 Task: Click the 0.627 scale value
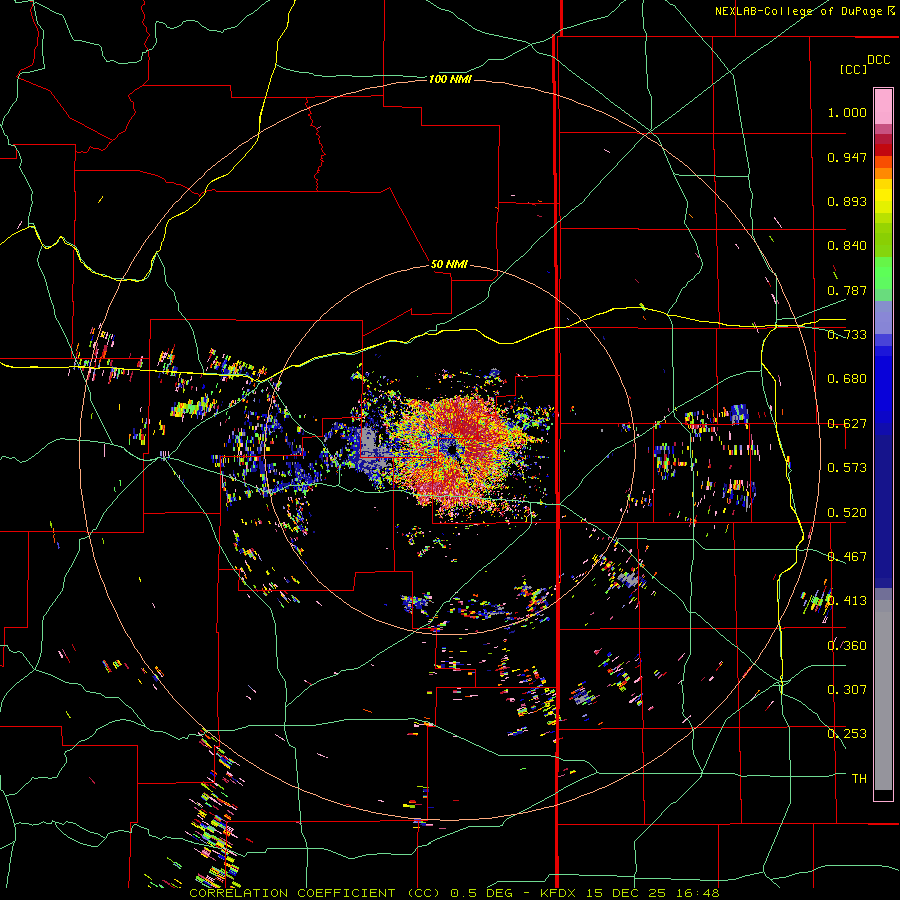tap(847, 424)
